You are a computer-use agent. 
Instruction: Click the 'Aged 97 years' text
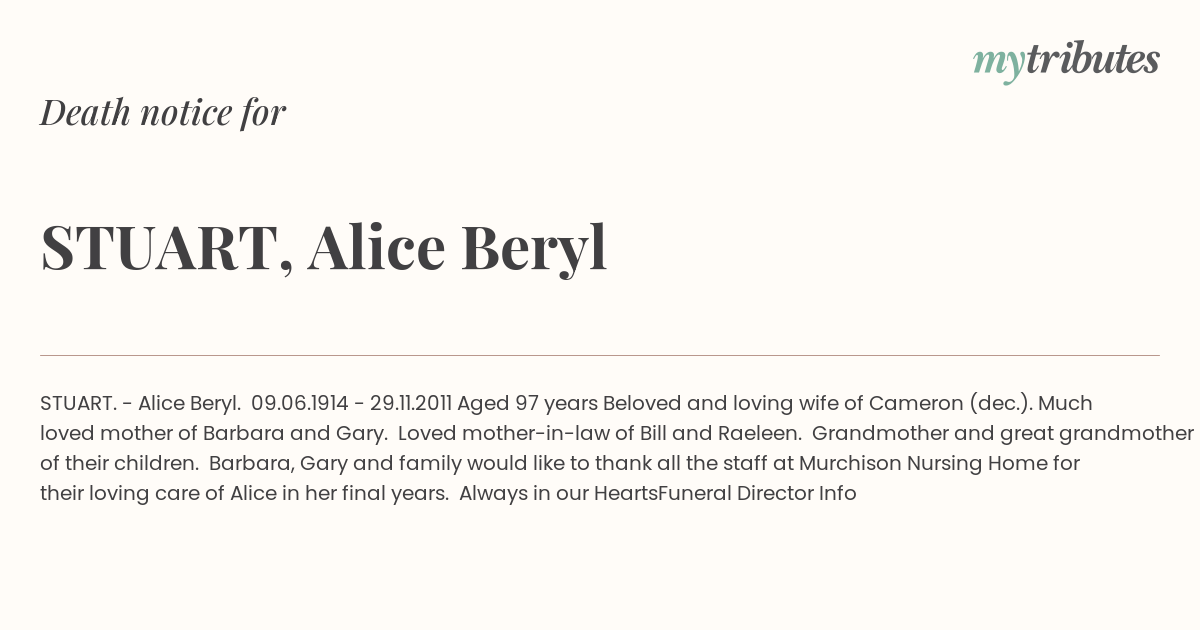point(527,403)
